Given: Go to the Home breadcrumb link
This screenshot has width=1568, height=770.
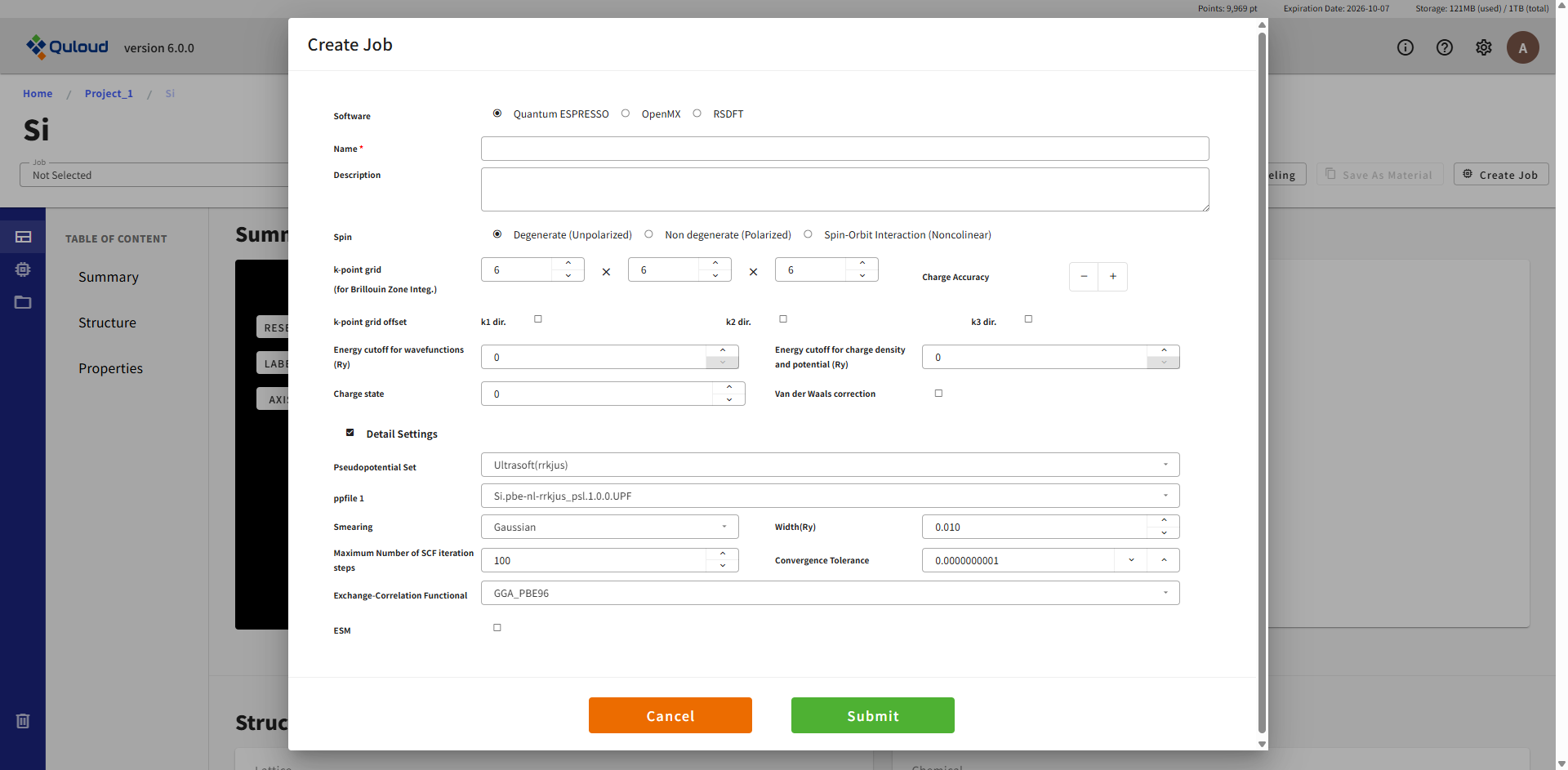Looking at the screenshot, I should [x=38, y=94].
